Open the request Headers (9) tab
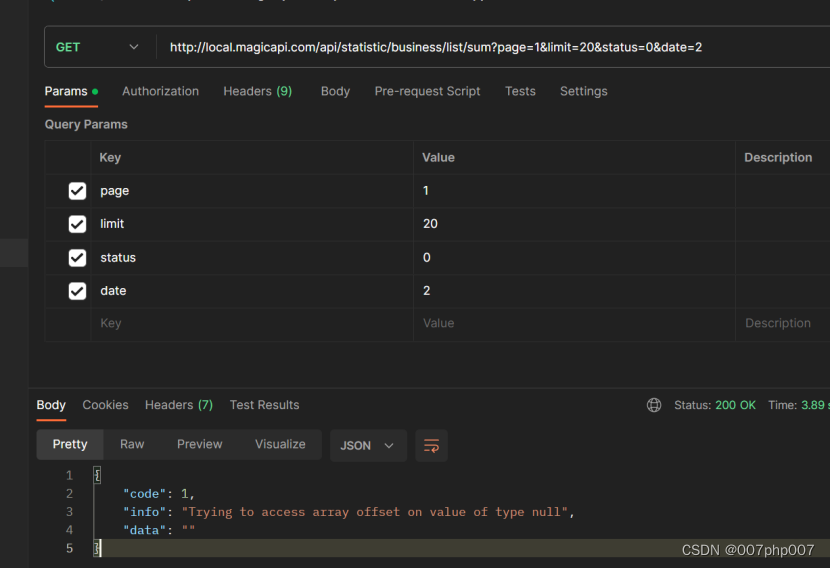Viewport: 830px width, 568px height. [x=257, y=91]
